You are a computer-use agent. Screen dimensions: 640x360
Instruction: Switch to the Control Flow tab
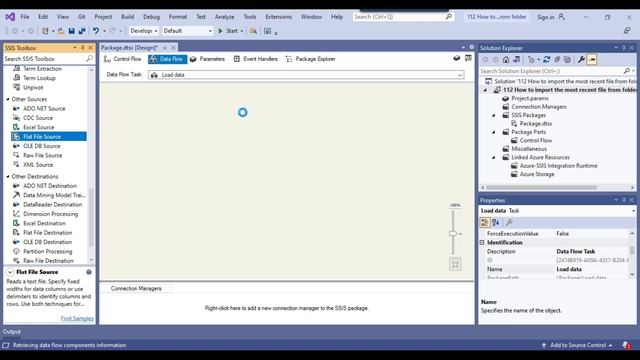122,59
